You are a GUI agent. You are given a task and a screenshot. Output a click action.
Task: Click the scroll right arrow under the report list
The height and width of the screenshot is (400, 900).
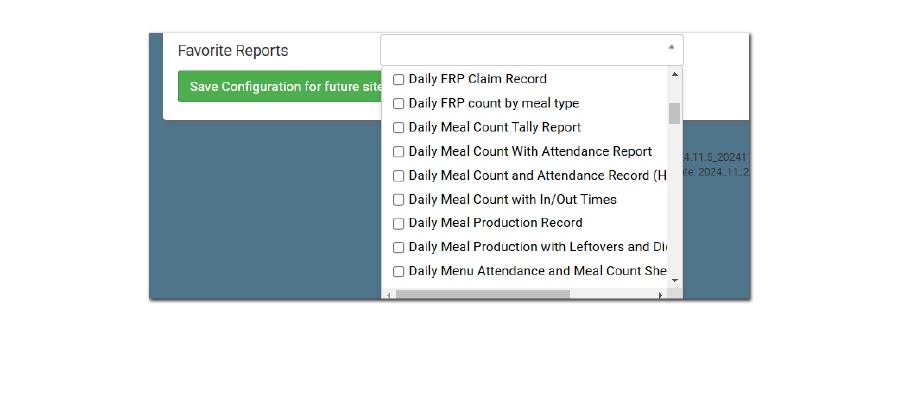(x=660, y=295)
